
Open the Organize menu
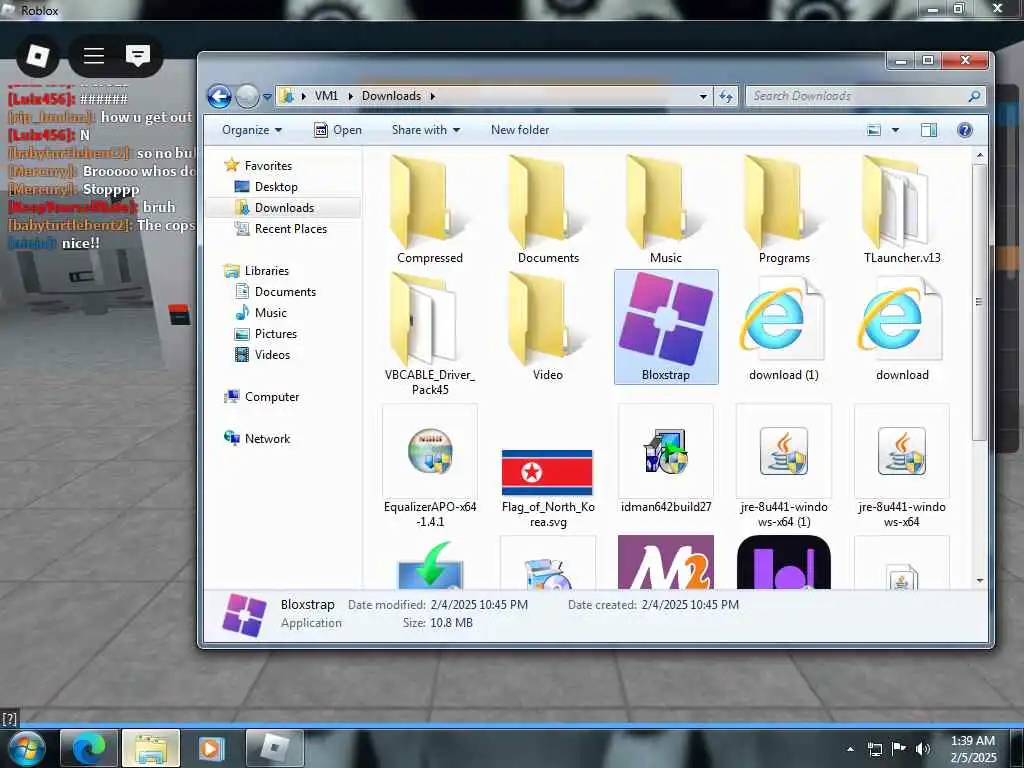pyautogui.click(x=251, y=130)
